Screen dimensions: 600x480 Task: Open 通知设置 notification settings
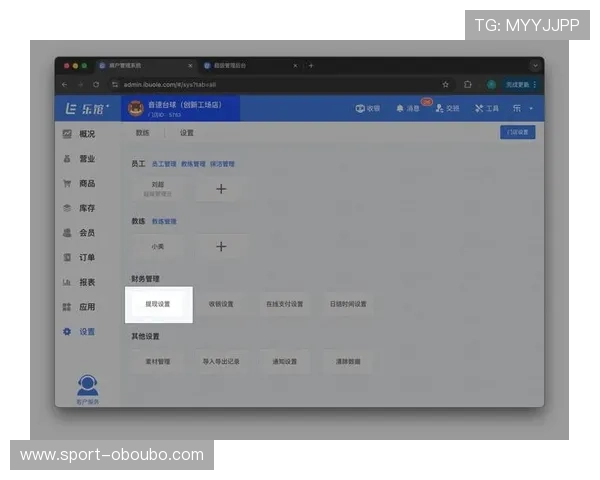(285, 361)
